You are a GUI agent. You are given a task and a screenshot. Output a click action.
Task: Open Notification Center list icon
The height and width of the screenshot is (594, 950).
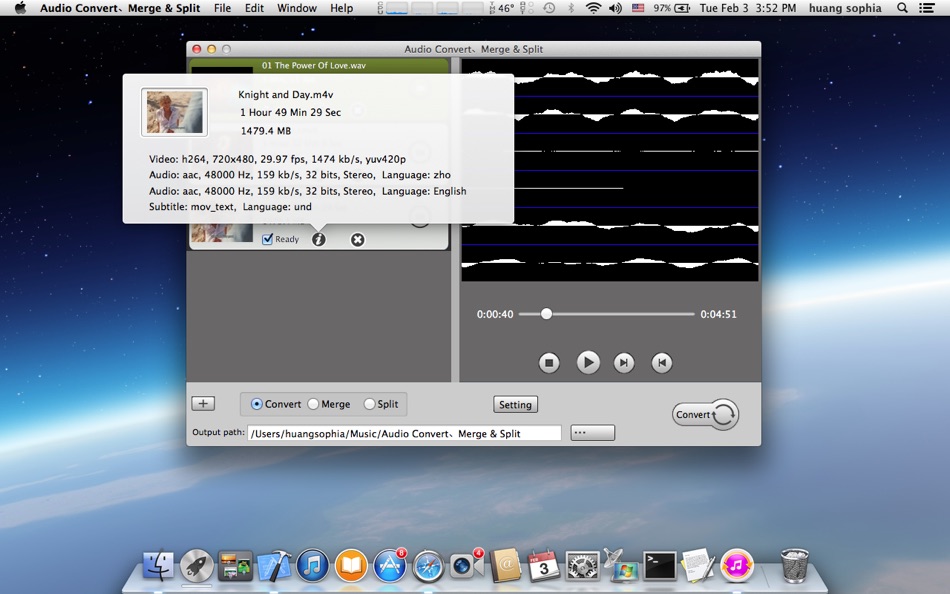[926, 8]
